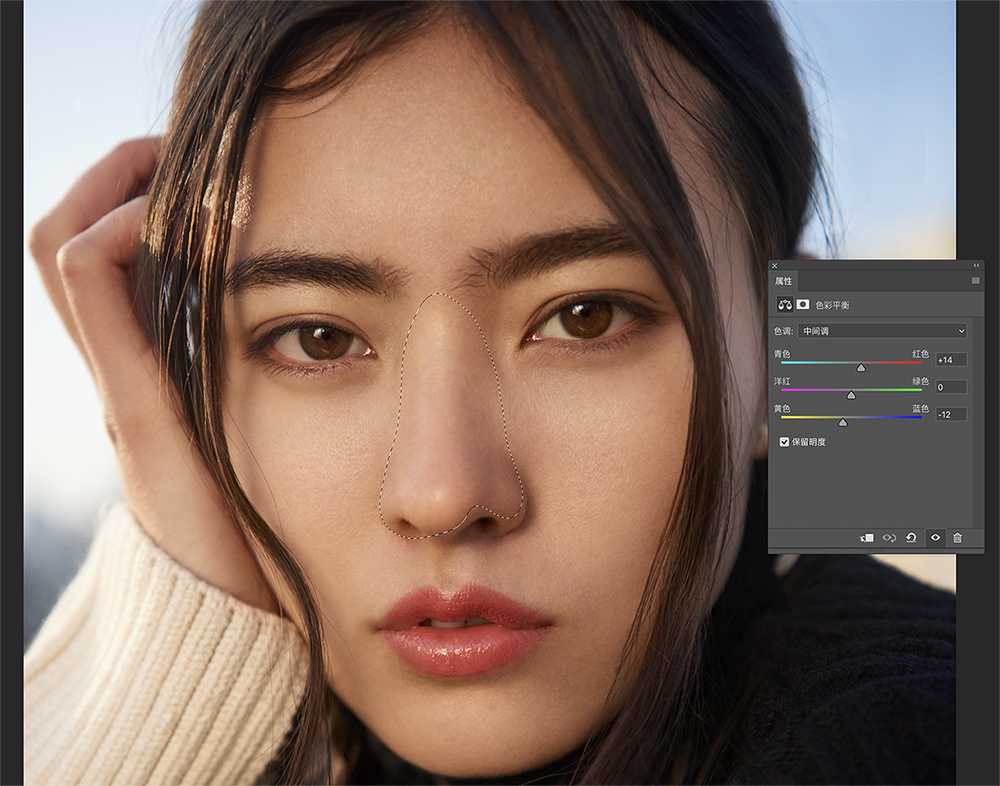
Task: Select the layer mask icon in Properties
Action: [x=803, y=304]
